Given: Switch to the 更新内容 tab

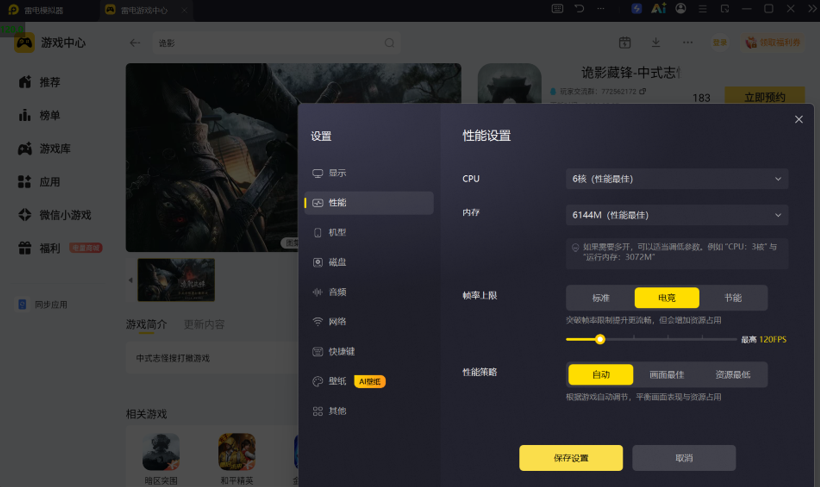Looking at the screenshot, I should point(204,324).
